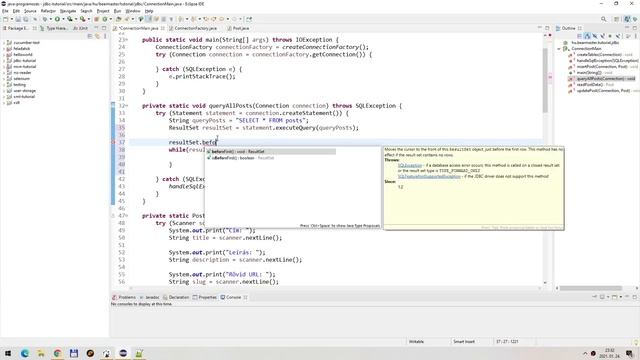This screenshot has width=640, height=360.
Task: Open the New file dropdown arrow
Action: pos(12,19)
